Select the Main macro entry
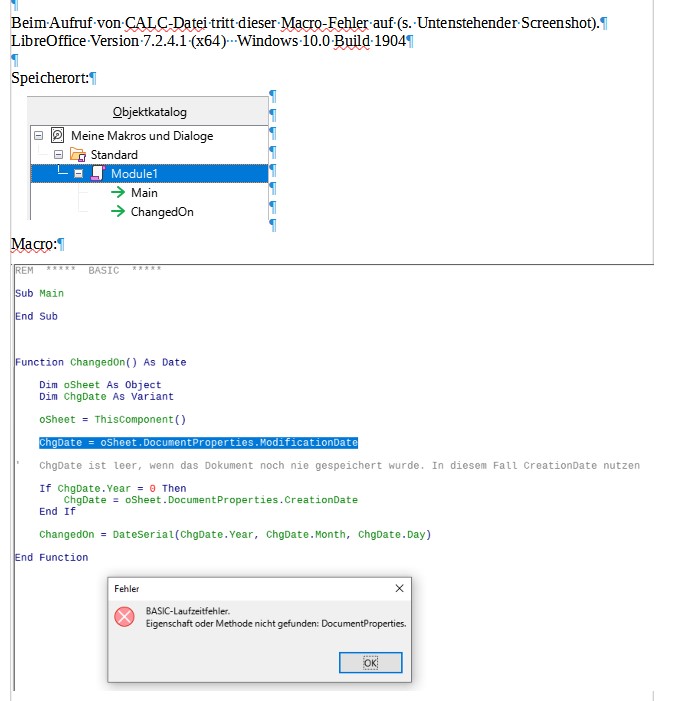Viewport: 677px width, 701px height. [x=144, y=193]
